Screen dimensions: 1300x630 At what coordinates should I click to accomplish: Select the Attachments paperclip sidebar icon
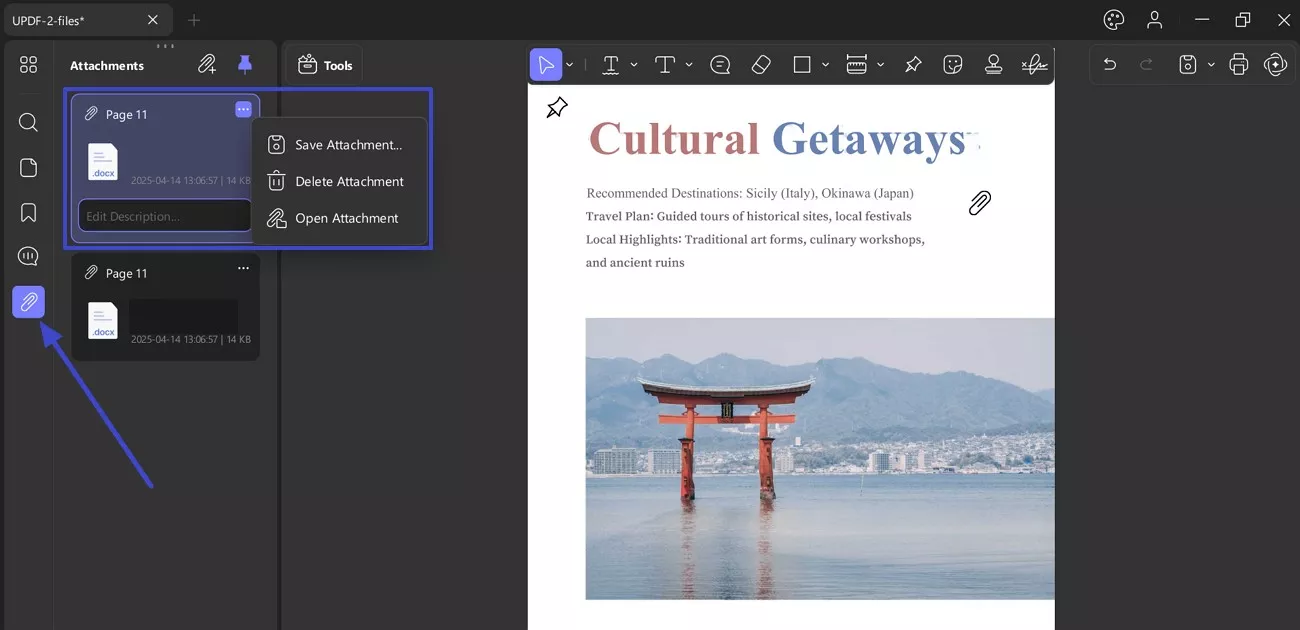(28, 302)
